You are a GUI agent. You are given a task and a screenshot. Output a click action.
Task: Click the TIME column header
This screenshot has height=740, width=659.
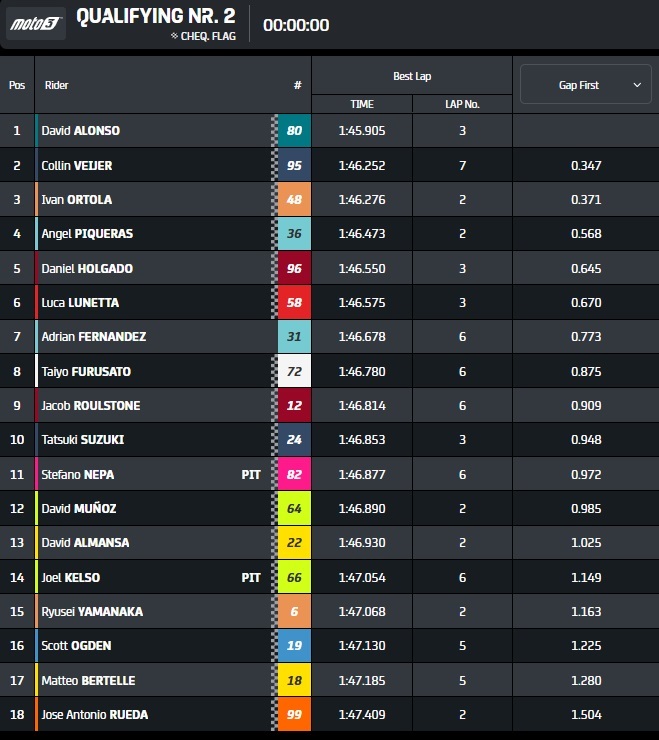(361, 104)
